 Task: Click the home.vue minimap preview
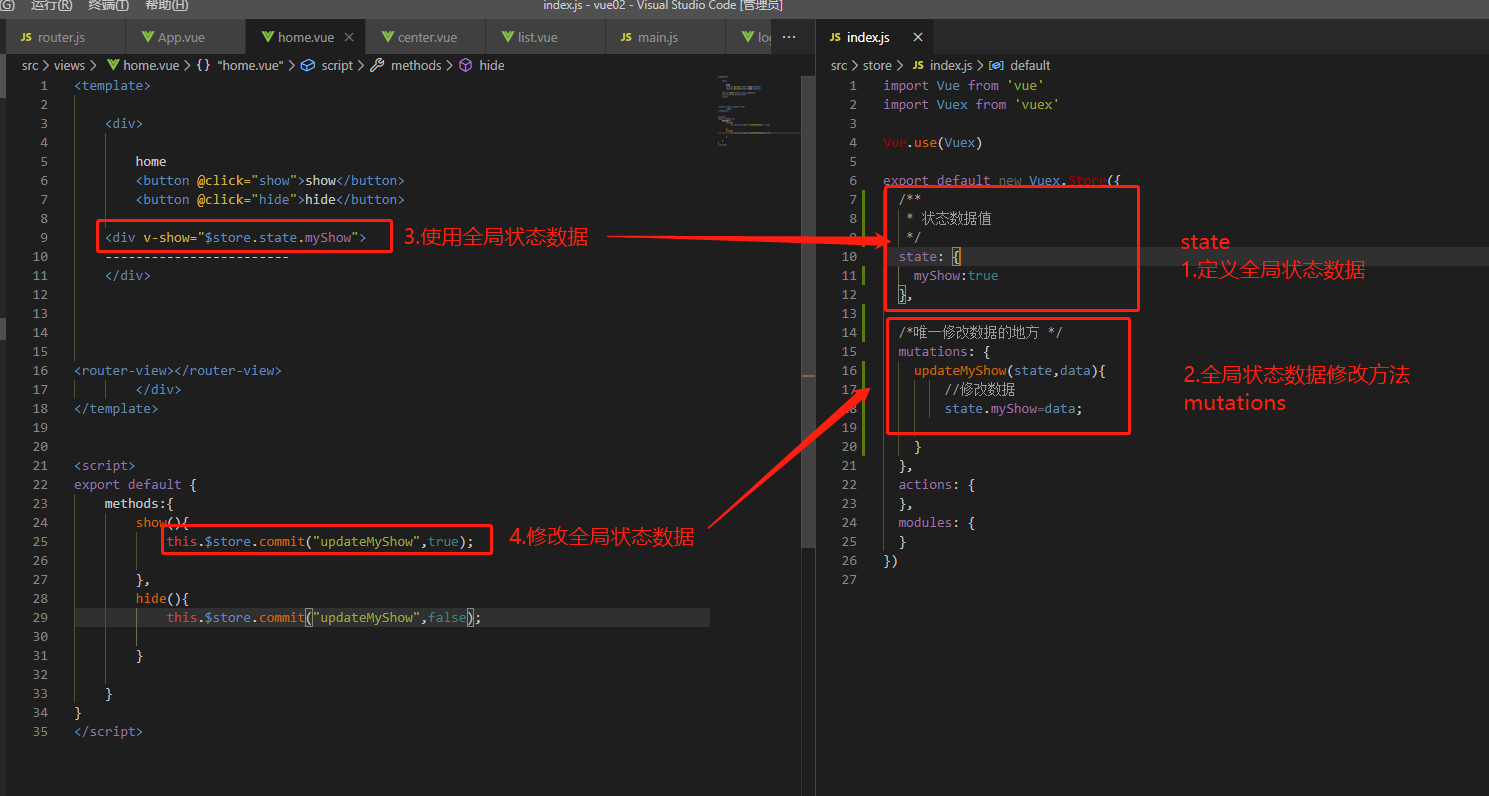point(757,110)
